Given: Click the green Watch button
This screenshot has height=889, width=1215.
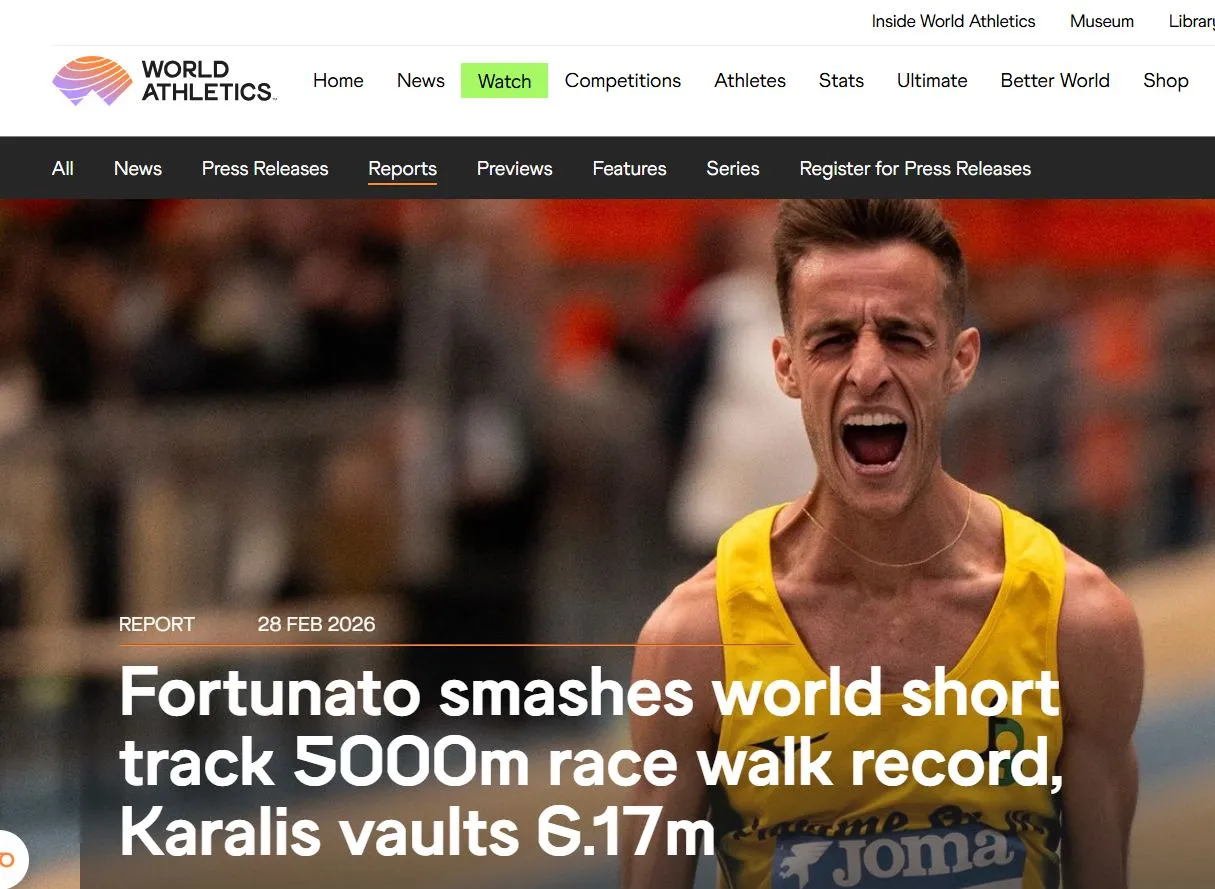Looking at the screenshot, I should [x=504, y=81].
